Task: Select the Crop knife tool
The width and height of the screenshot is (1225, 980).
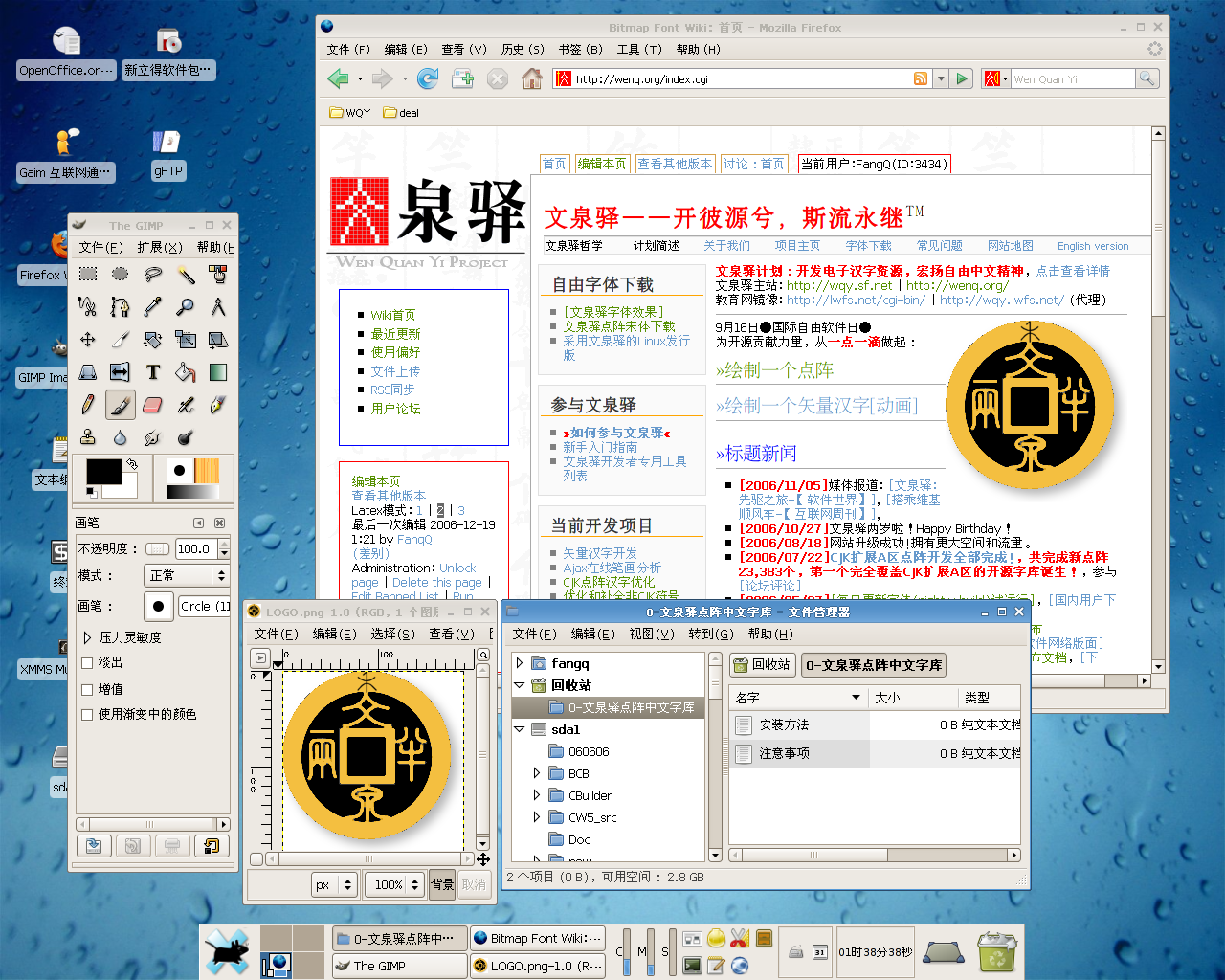Action: coord(121,340)
